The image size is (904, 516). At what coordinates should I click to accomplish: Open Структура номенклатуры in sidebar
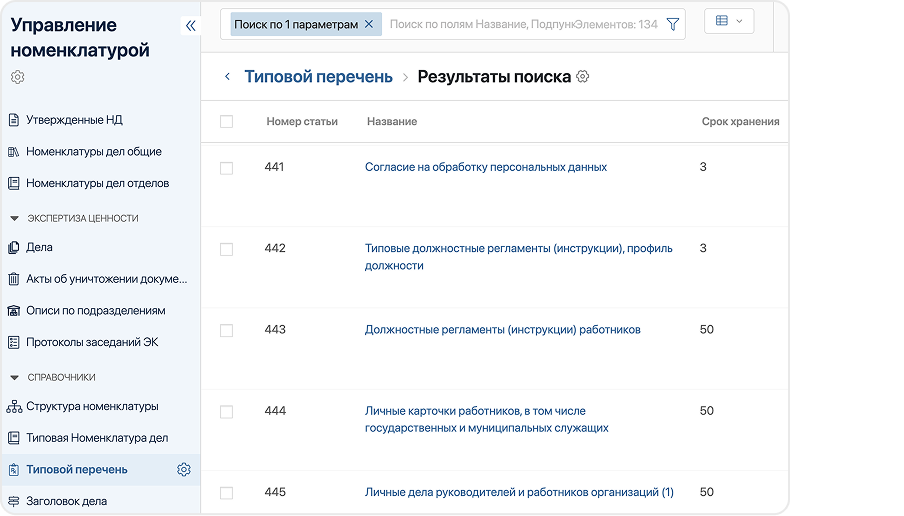pyautogui.click(x=91, y=406)
